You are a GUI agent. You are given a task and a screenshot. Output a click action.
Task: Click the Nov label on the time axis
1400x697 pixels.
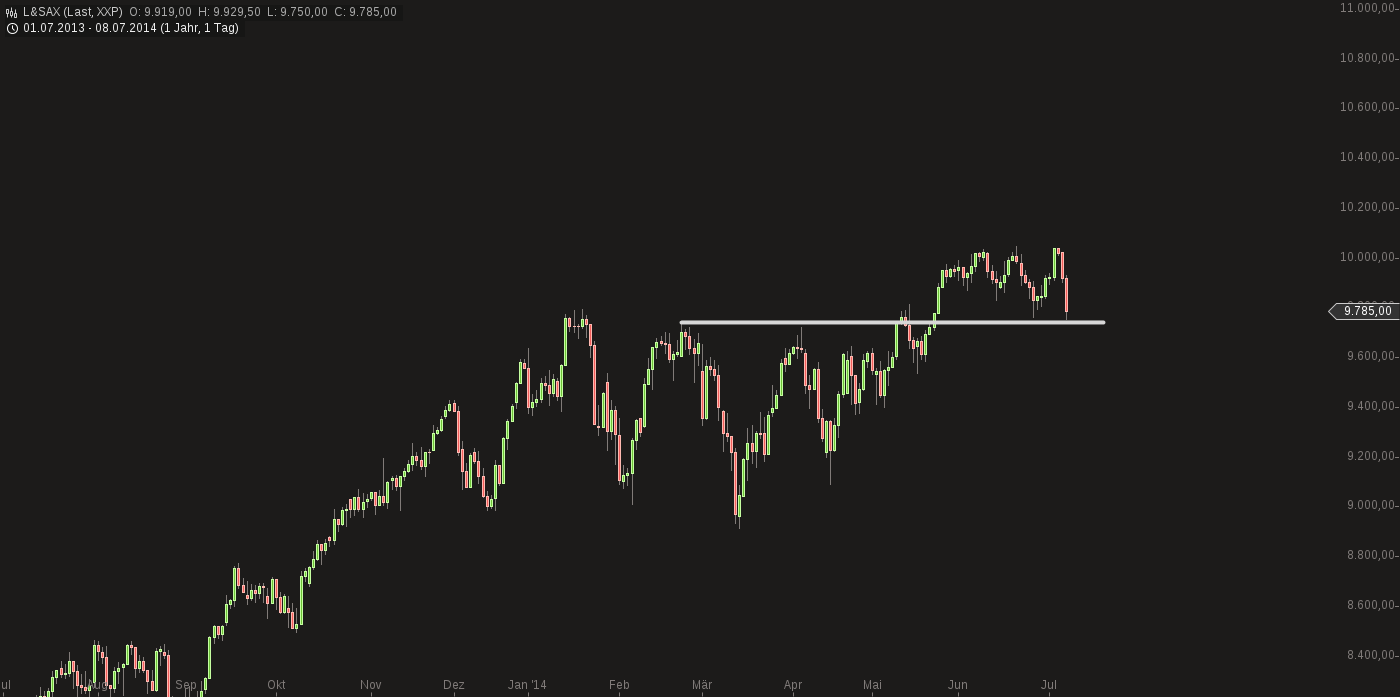point(371,685)
